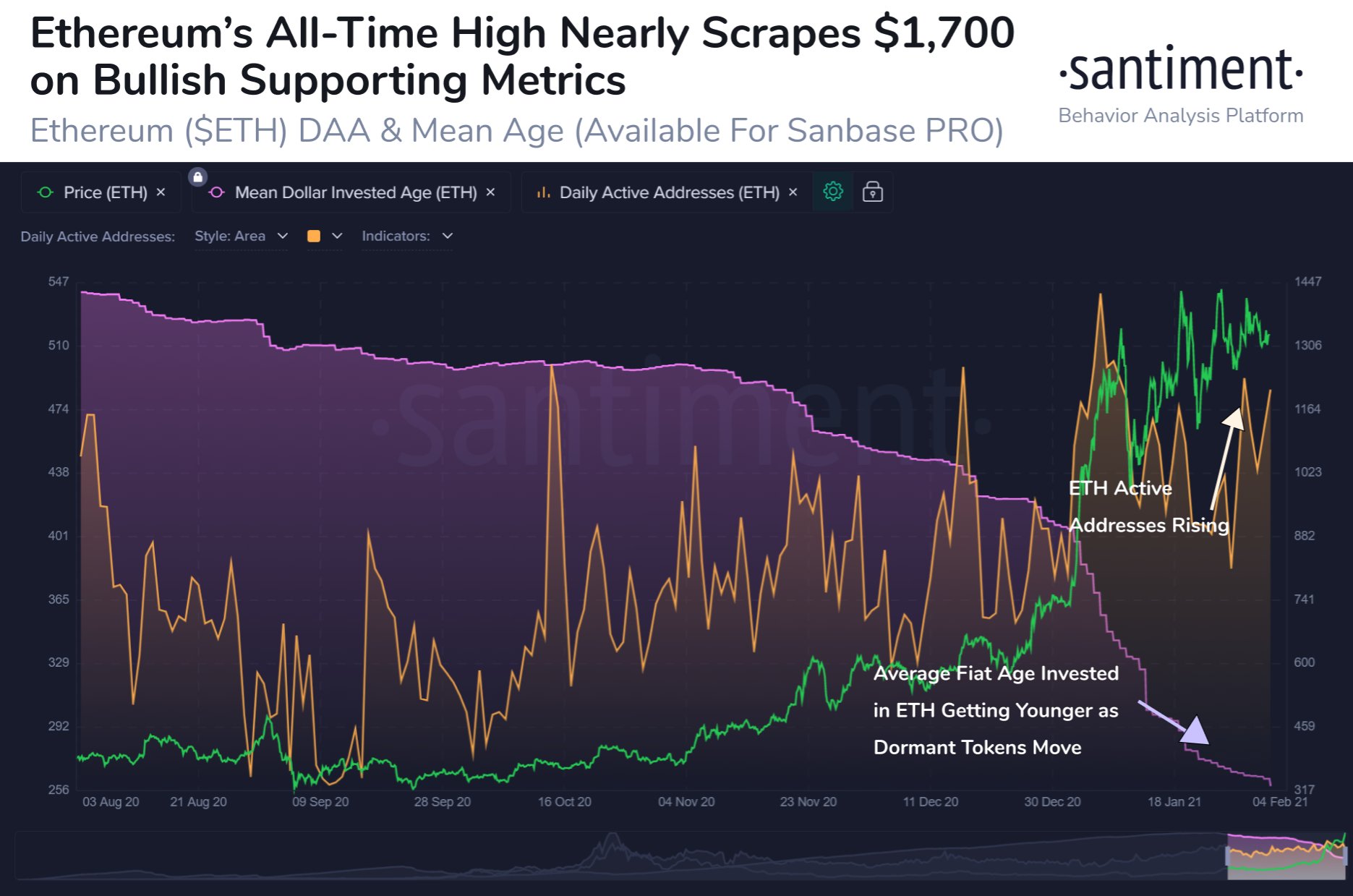Image resolution: width=1353 pixels, height=896 pixels.
Task: Click the bar chart icon on Daily Active Addresses
Action: point(543,192)
